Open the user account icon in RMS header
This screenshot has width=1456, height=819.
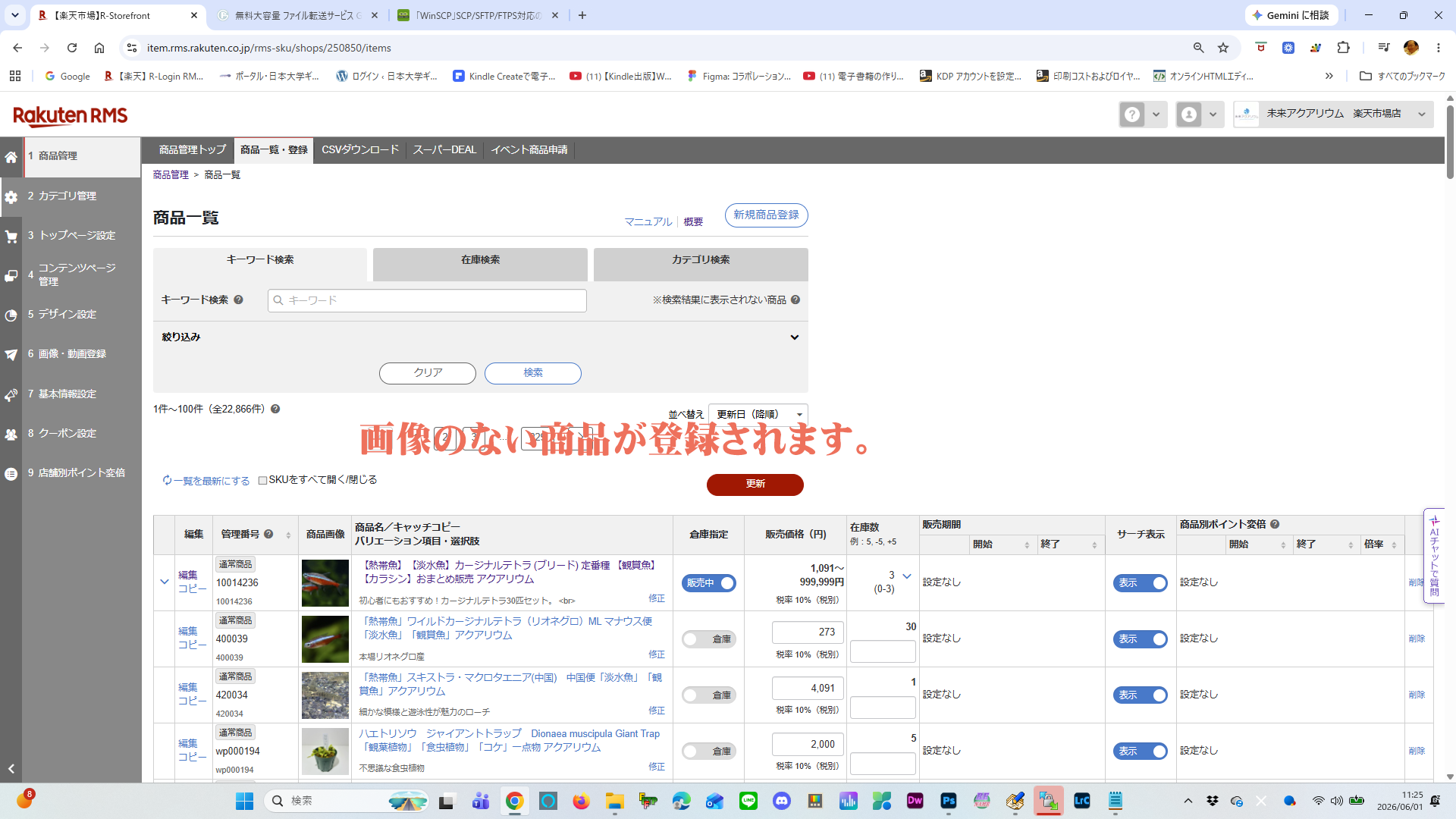tap(1189, 115)
